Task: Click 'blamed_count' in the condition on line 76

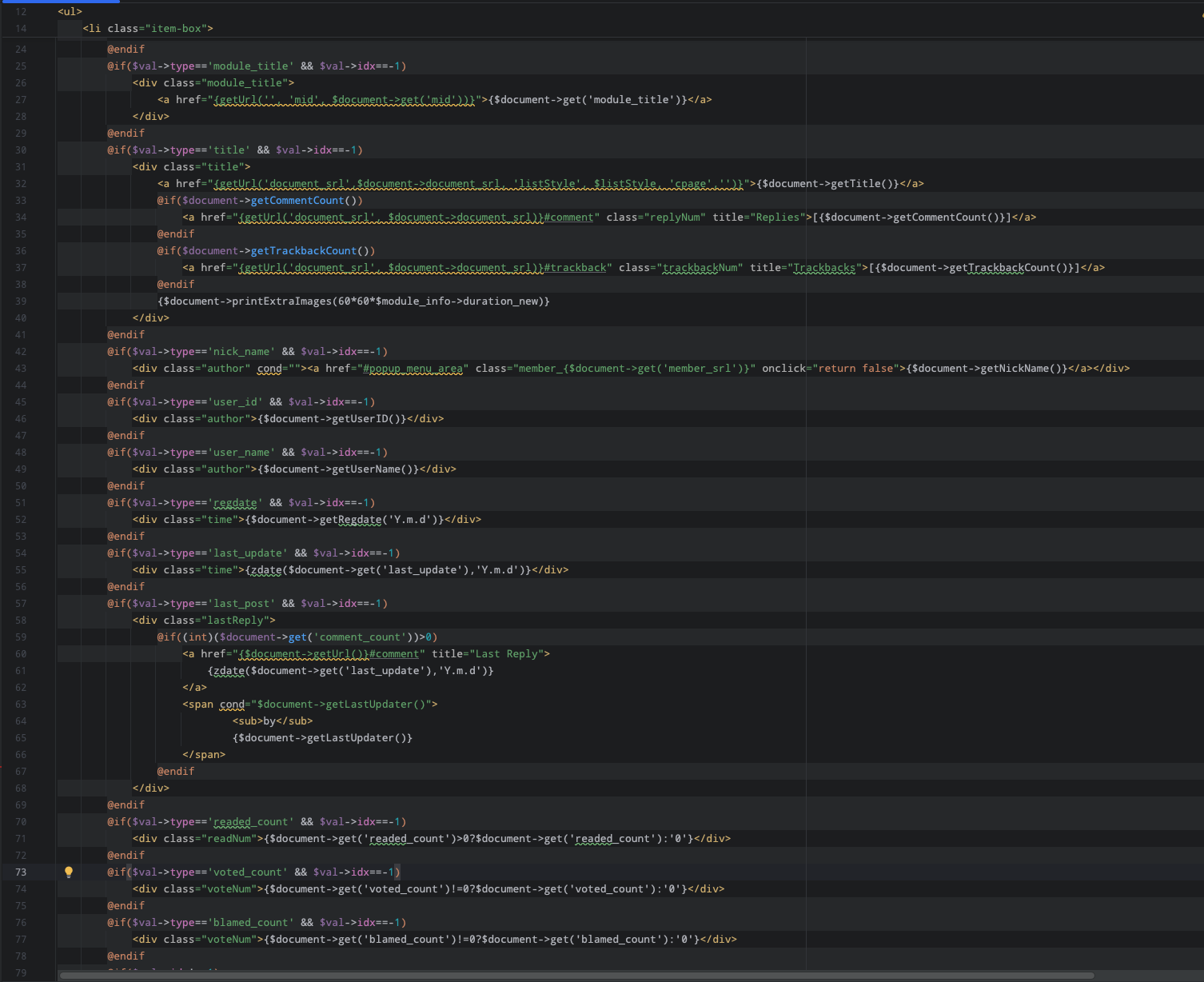Action: 251,923
